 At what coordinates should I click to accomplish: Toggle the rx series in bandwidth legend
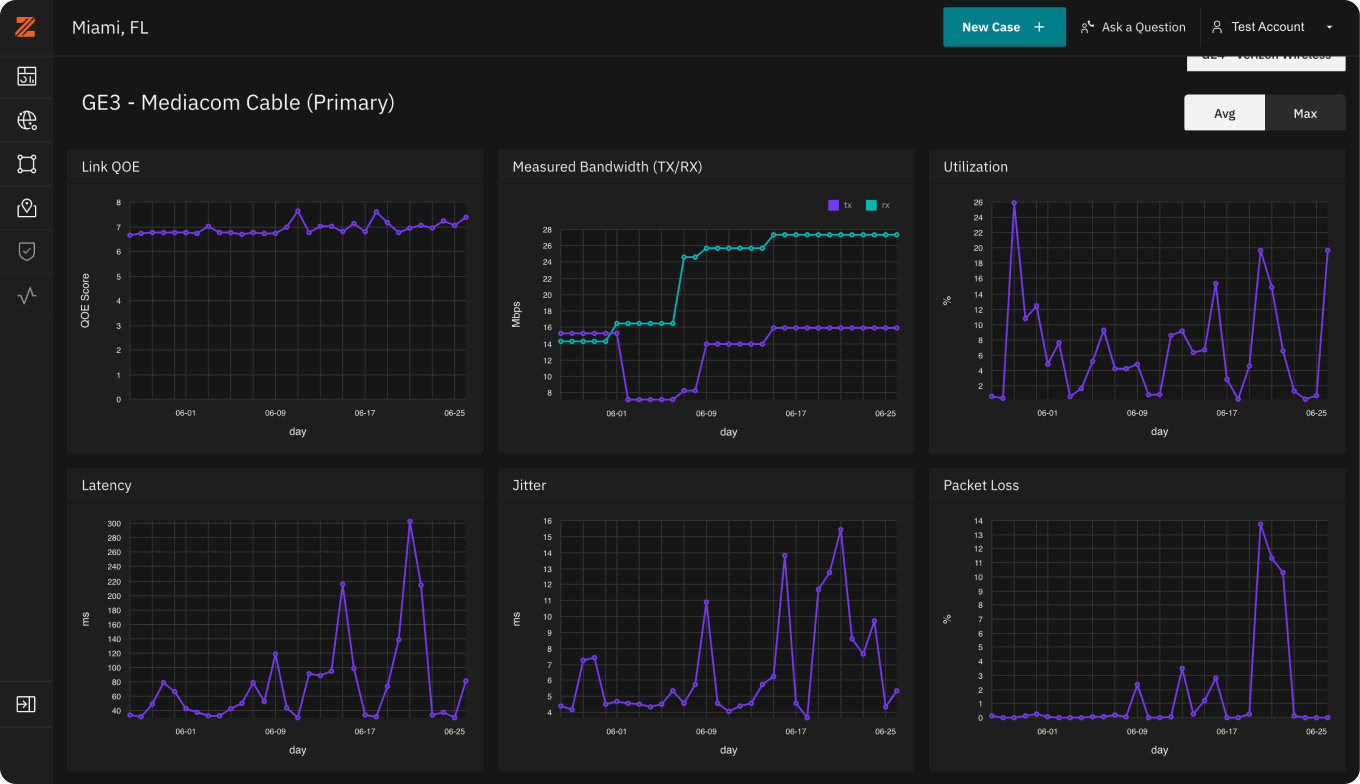877,205
